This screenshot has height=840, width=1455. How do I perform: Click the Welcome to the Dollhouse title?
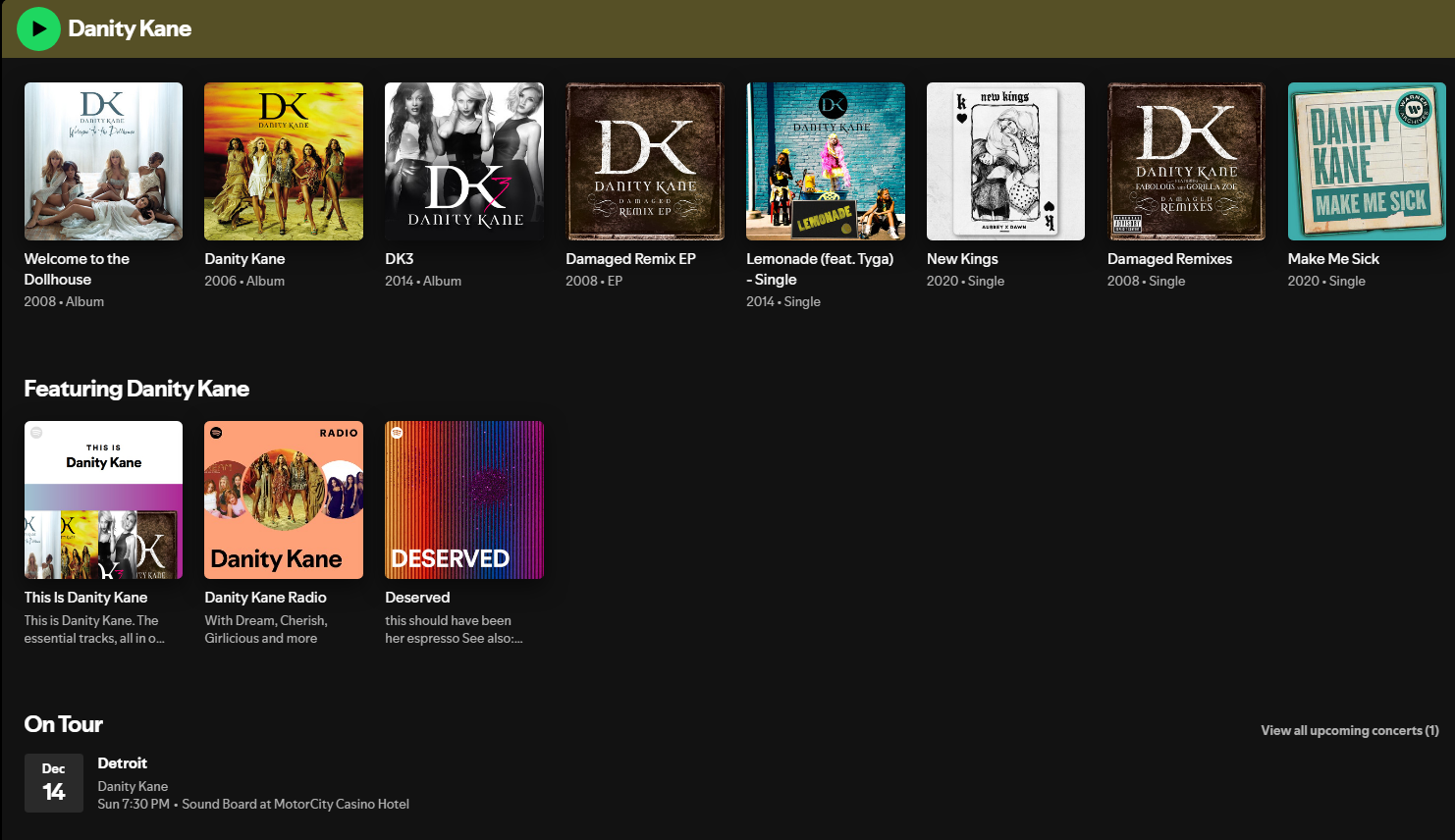pos(77,269)
